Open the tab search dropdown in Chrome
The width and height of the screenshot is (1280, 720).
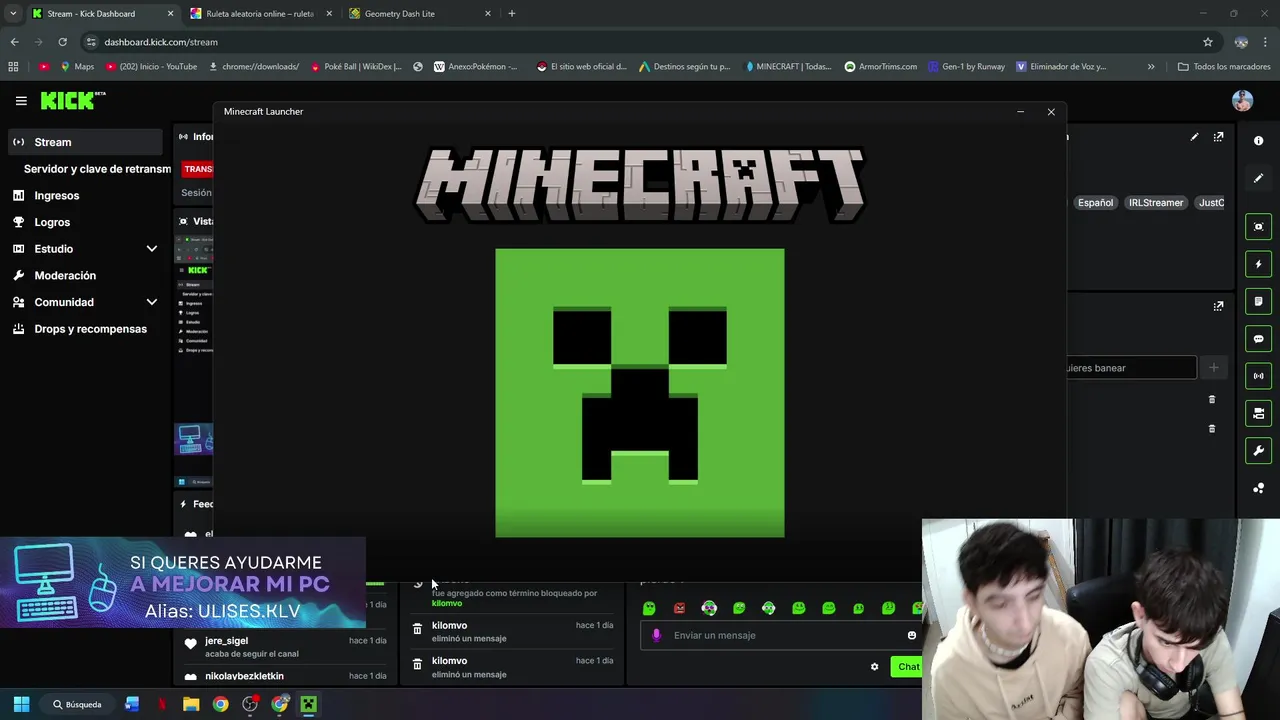tap(13, 14)
